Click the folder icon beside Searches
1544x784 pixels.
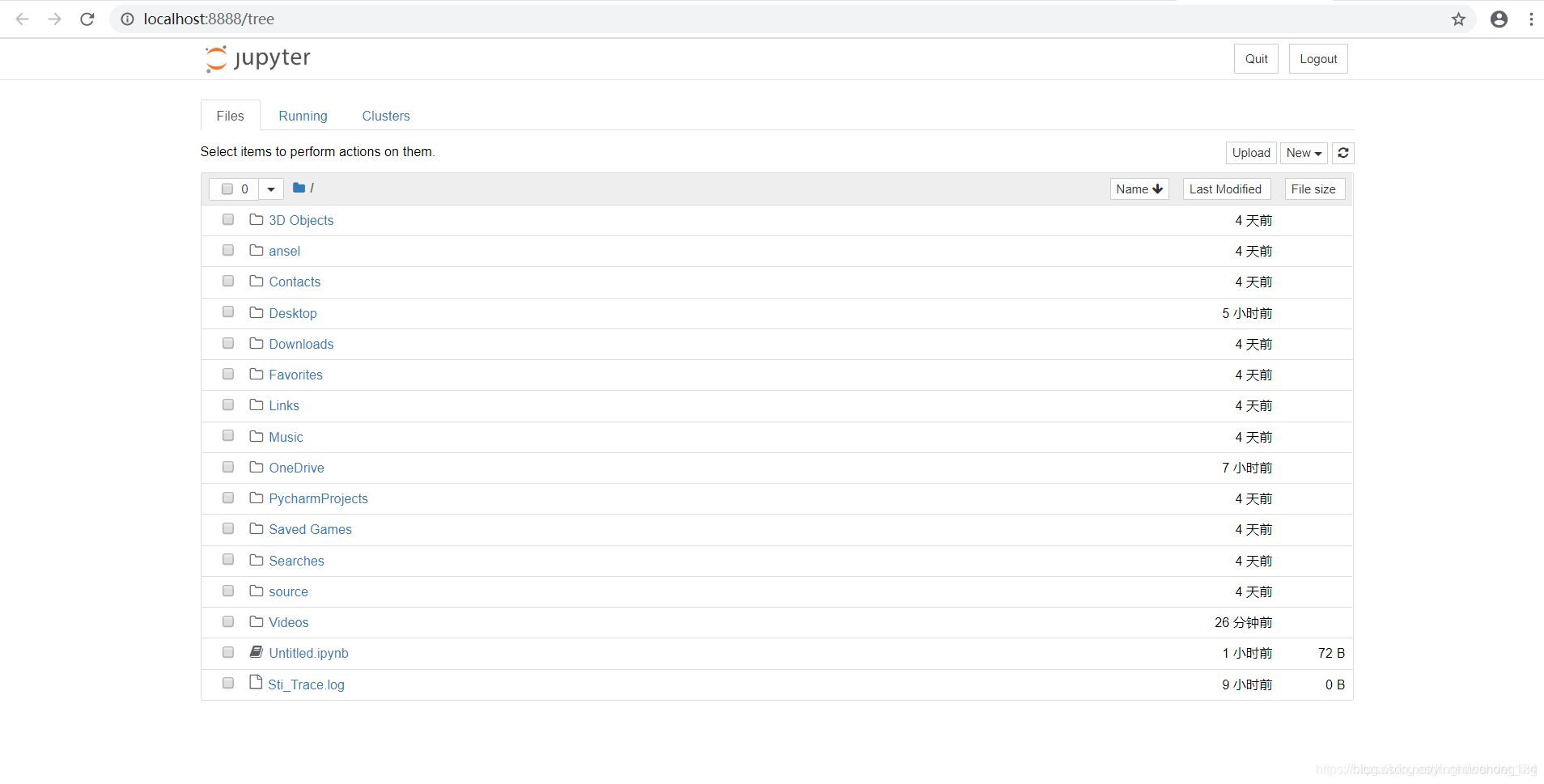pyautogui.click(x=257, y=560)
